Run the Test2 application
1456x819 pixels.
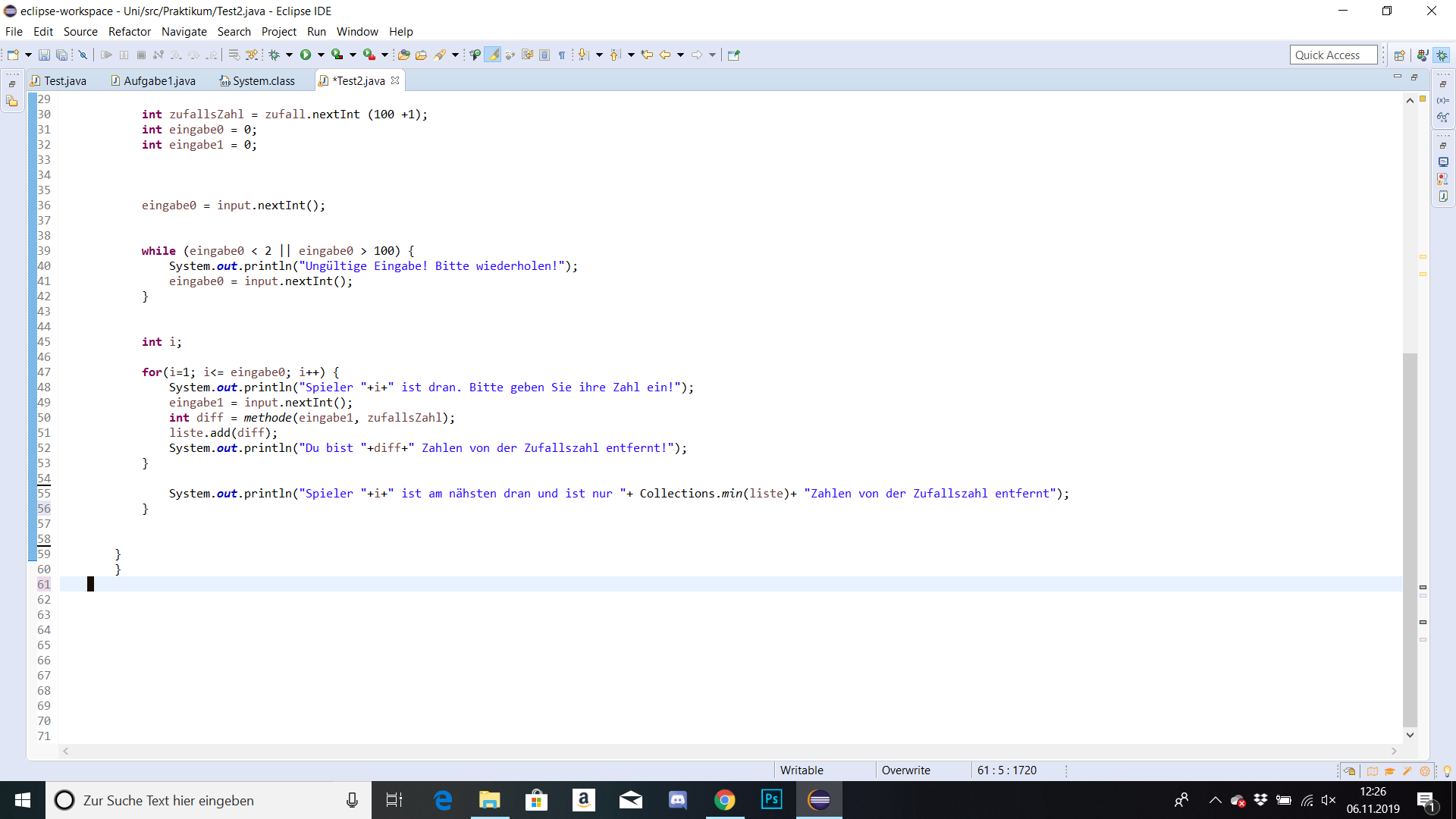(306, 55)
